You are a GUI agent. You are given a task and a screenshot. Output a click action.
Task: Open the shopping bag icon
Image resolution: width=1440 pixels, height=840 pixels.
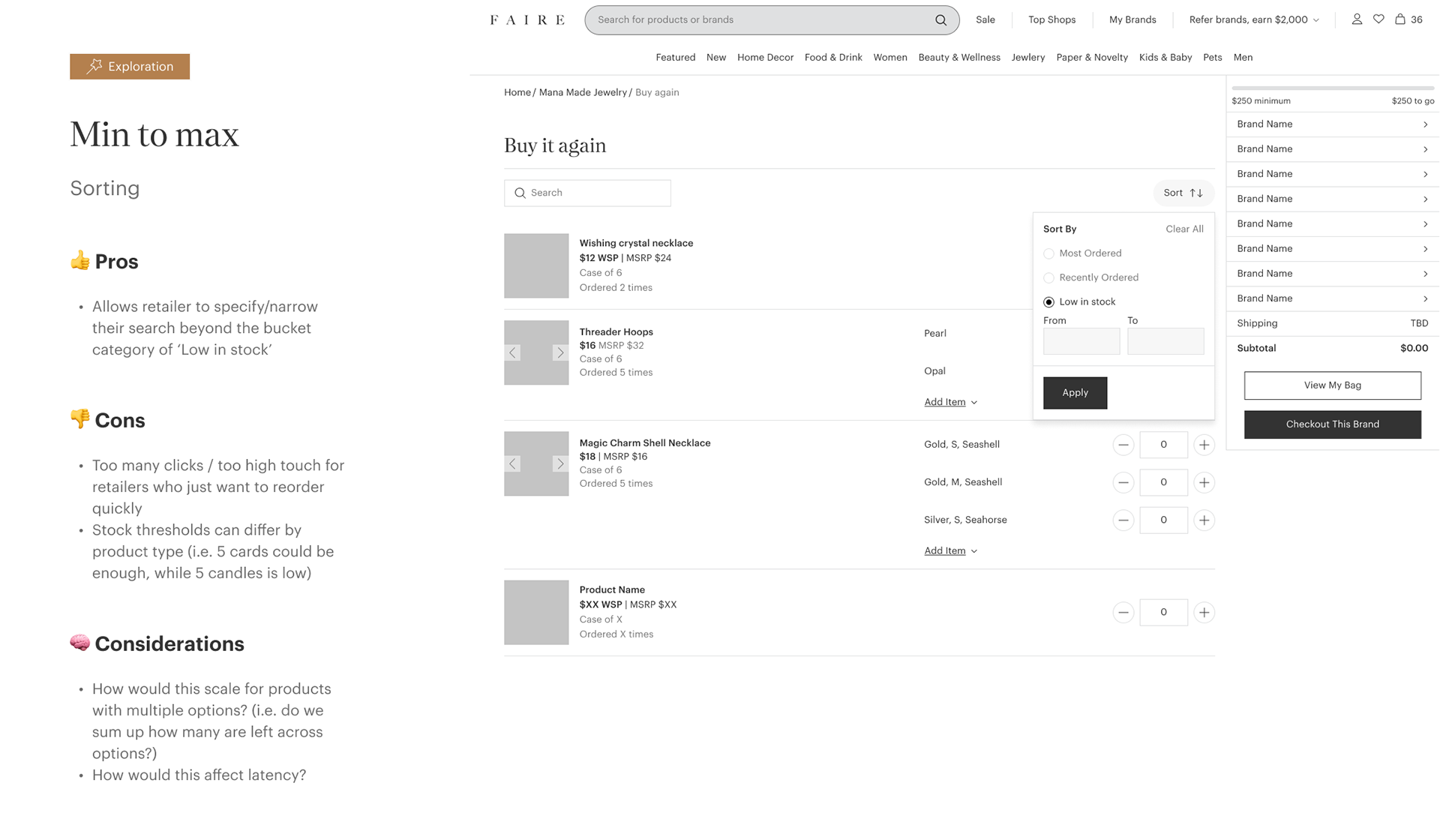click(1399, 19)
